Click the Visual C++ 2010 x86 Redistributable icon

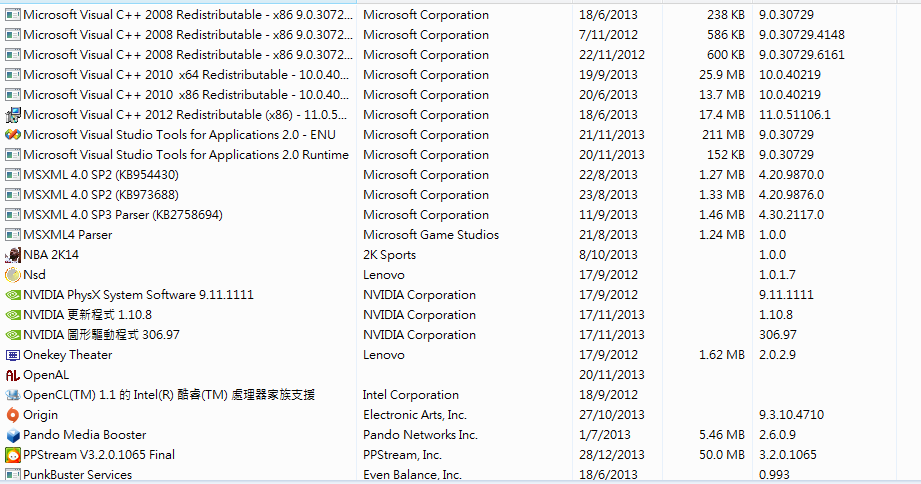[12, 95]
